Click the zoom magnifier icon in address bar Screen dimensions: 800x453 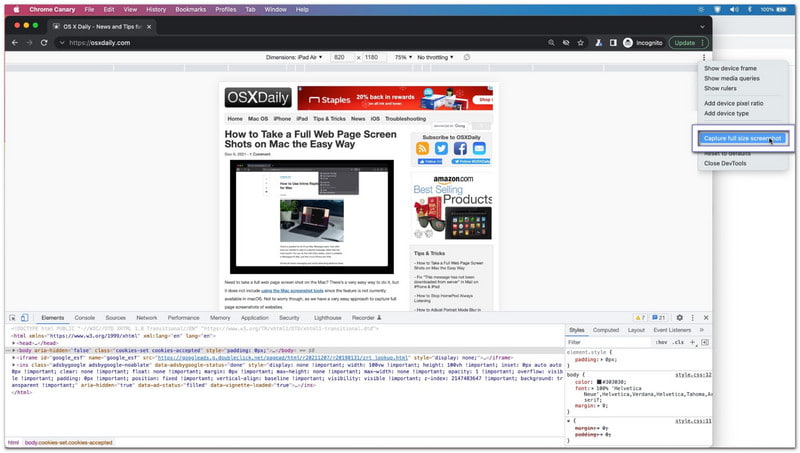(551, 43)
